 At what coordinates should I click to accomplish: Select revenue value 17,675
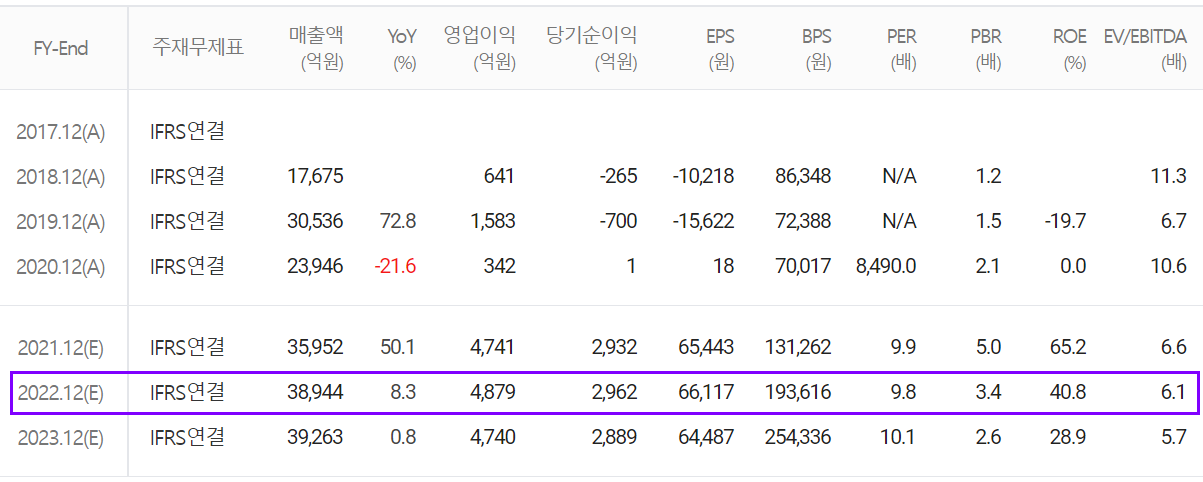[316, 177]
